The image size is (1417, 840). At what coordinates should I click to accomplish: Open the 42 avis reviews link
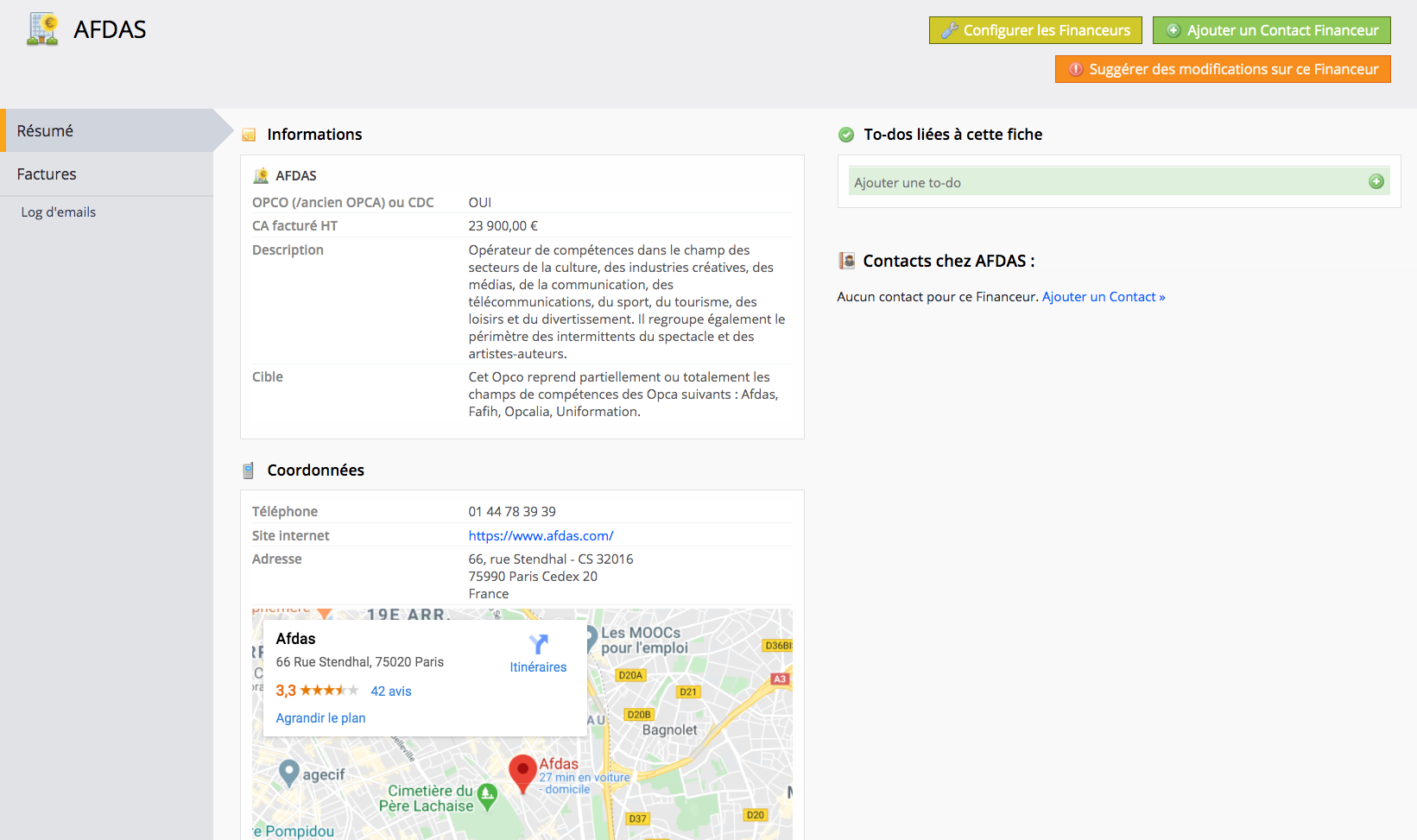coord(391,692)
